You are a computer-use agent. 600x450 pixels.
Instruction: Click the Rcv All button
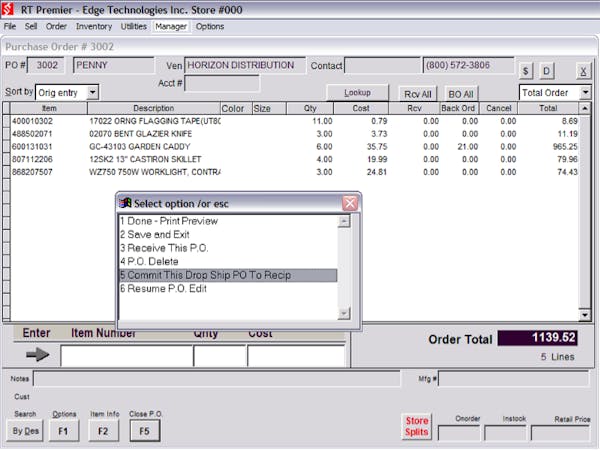pyautogui.click(x=417, y=94)
